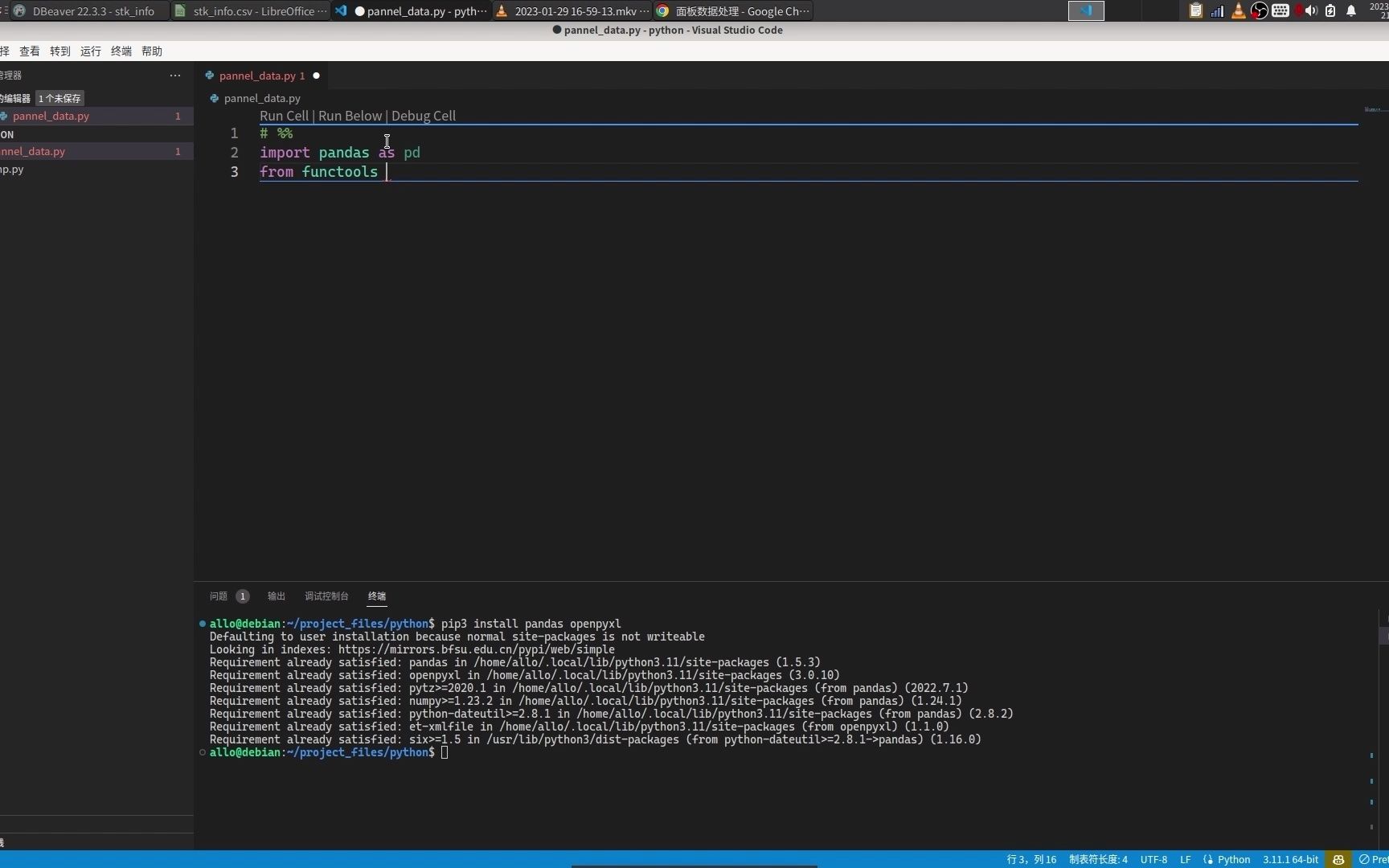
Task: Open the 查看 (View) menu
Action: click(30, 51)
